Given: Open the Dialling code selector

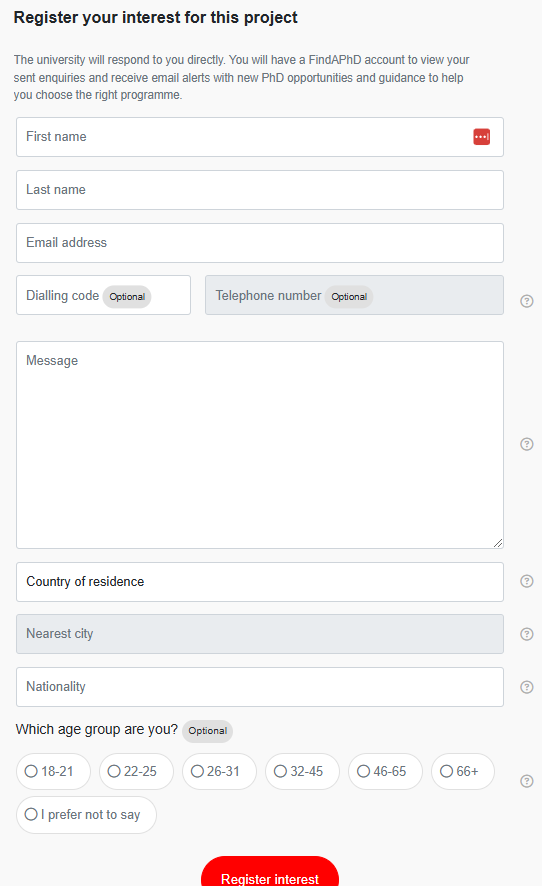Looking at the screenshot, I should (x=103, y=295).
